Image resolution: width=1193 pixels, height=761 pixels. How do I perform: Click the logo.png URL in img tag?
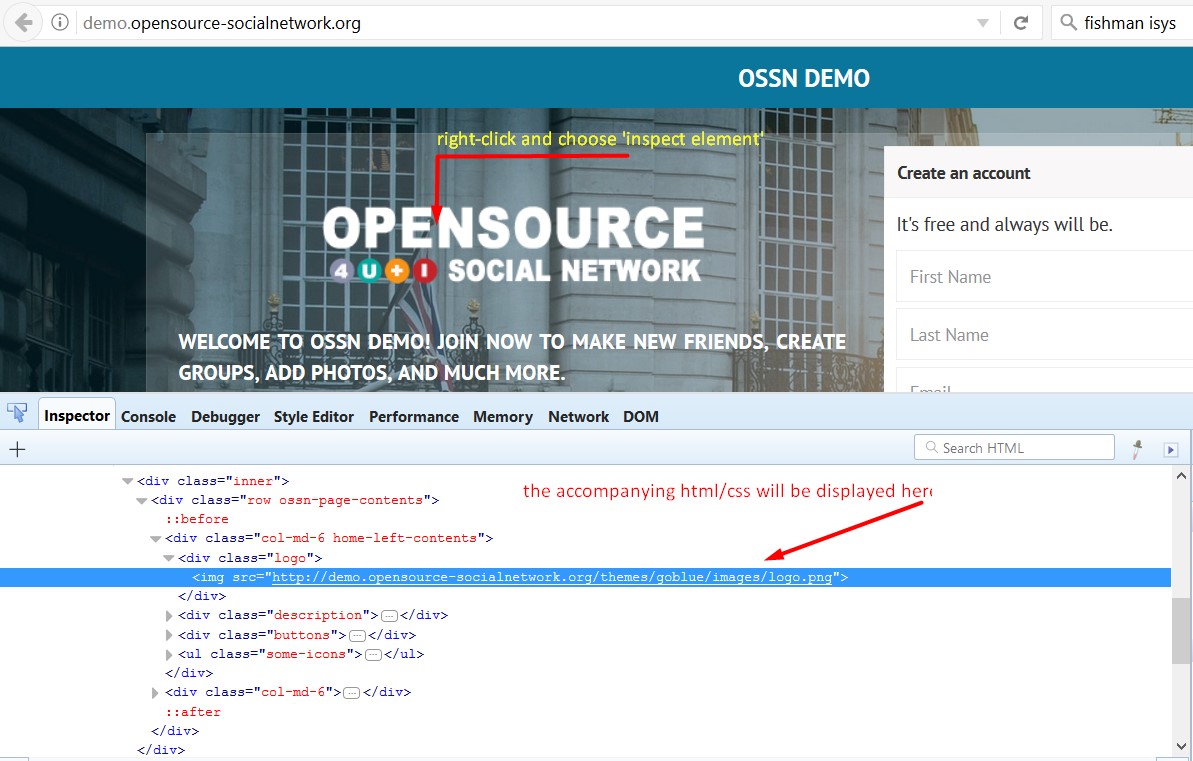552,577
